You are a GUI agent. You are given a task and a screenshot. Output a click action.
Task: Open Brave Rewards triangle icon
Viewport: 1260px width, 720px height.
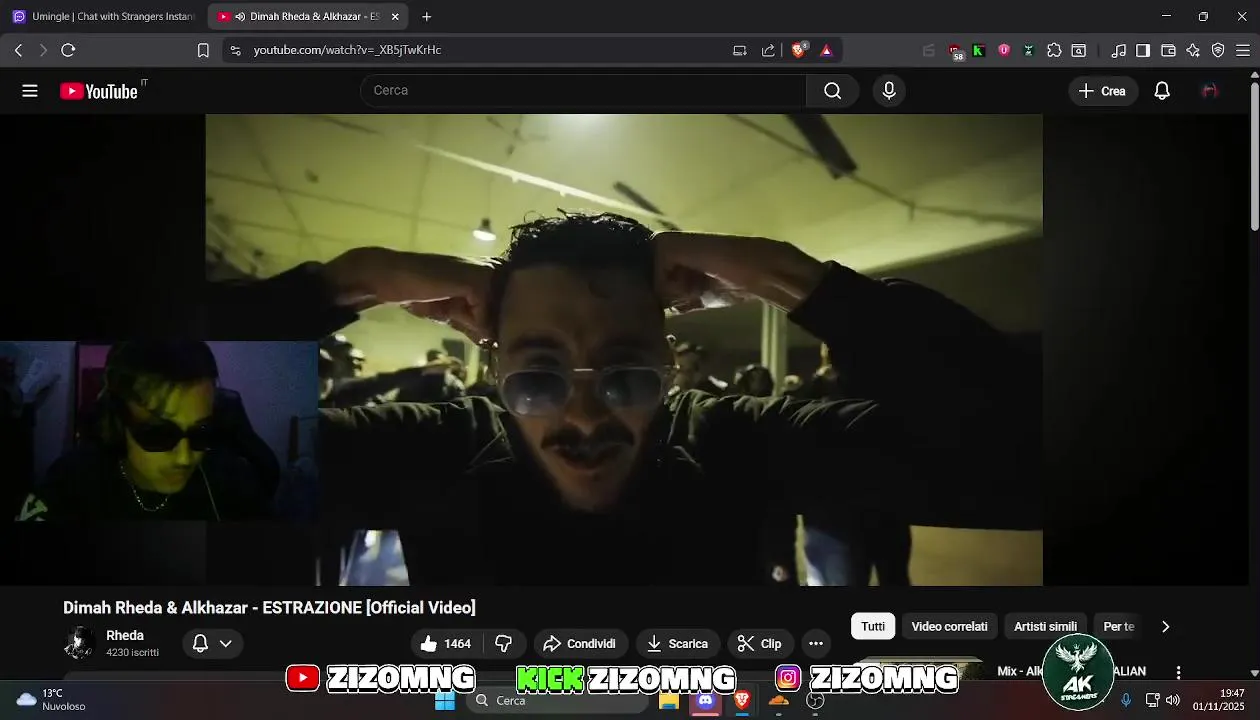tap(826, 50)
